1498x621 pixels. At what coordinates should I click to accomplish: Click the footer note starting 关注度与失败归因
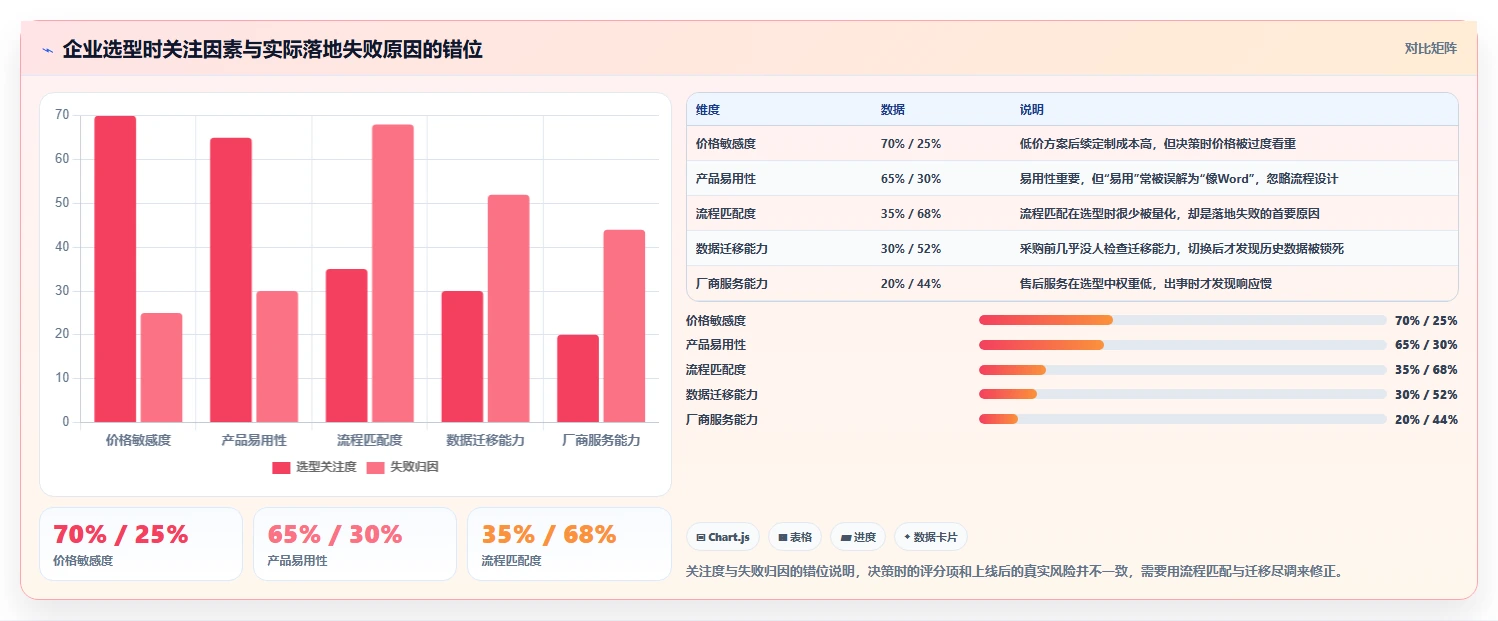pyautogui.click(x=1015, y=572)
